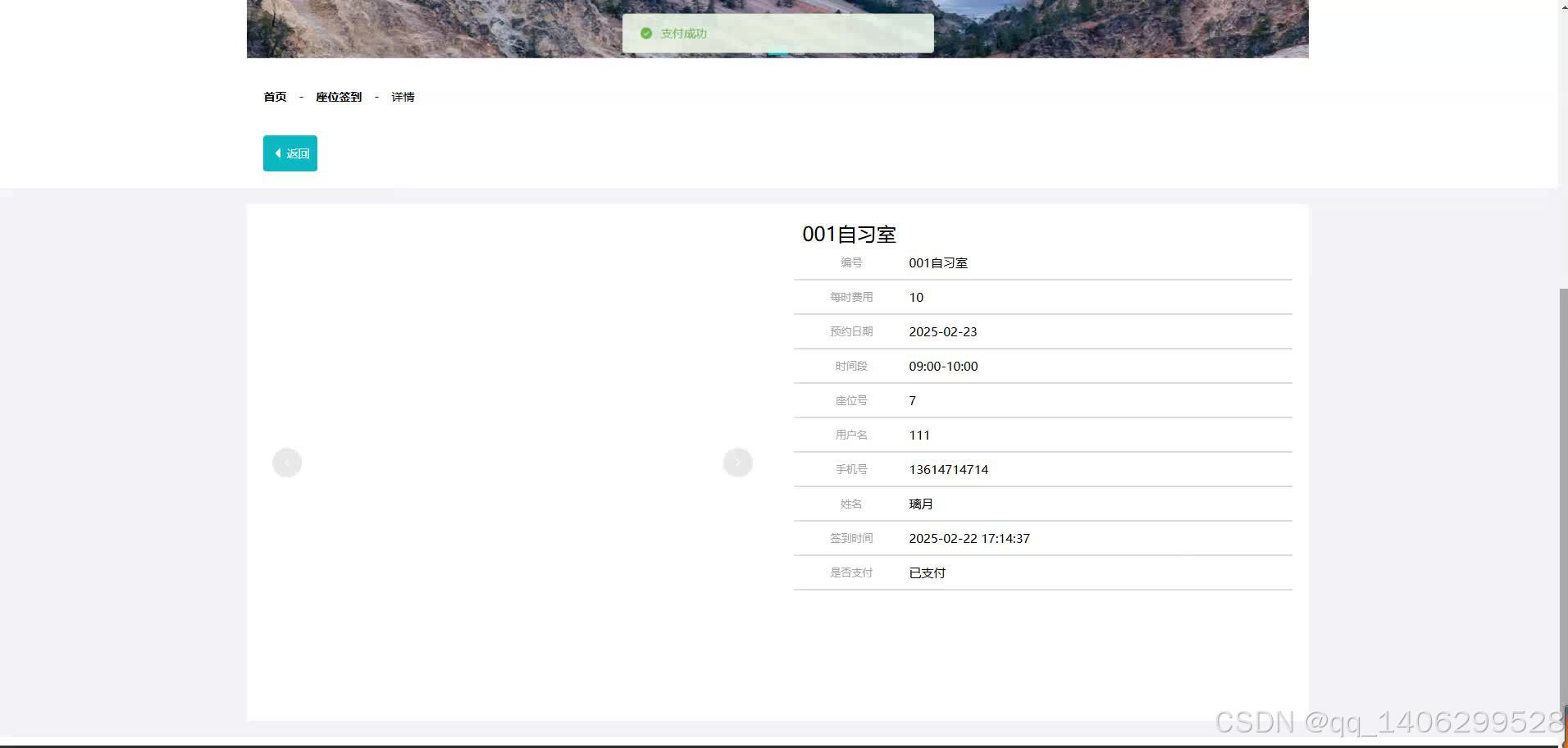Viewport: 1568px width, 748px height.
Task: Select the phone number 13614714714
Action: (949, 469)
